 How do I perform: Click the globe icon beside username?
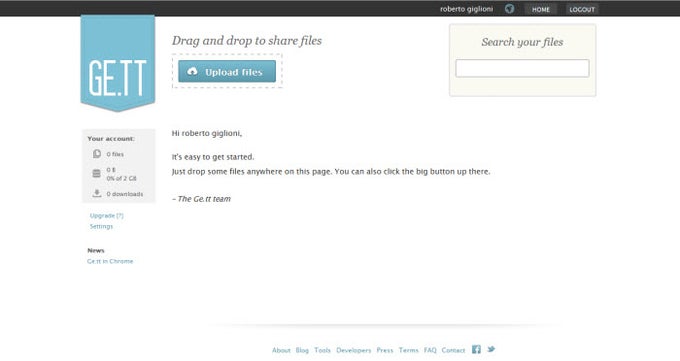click(x=510, y=9)
